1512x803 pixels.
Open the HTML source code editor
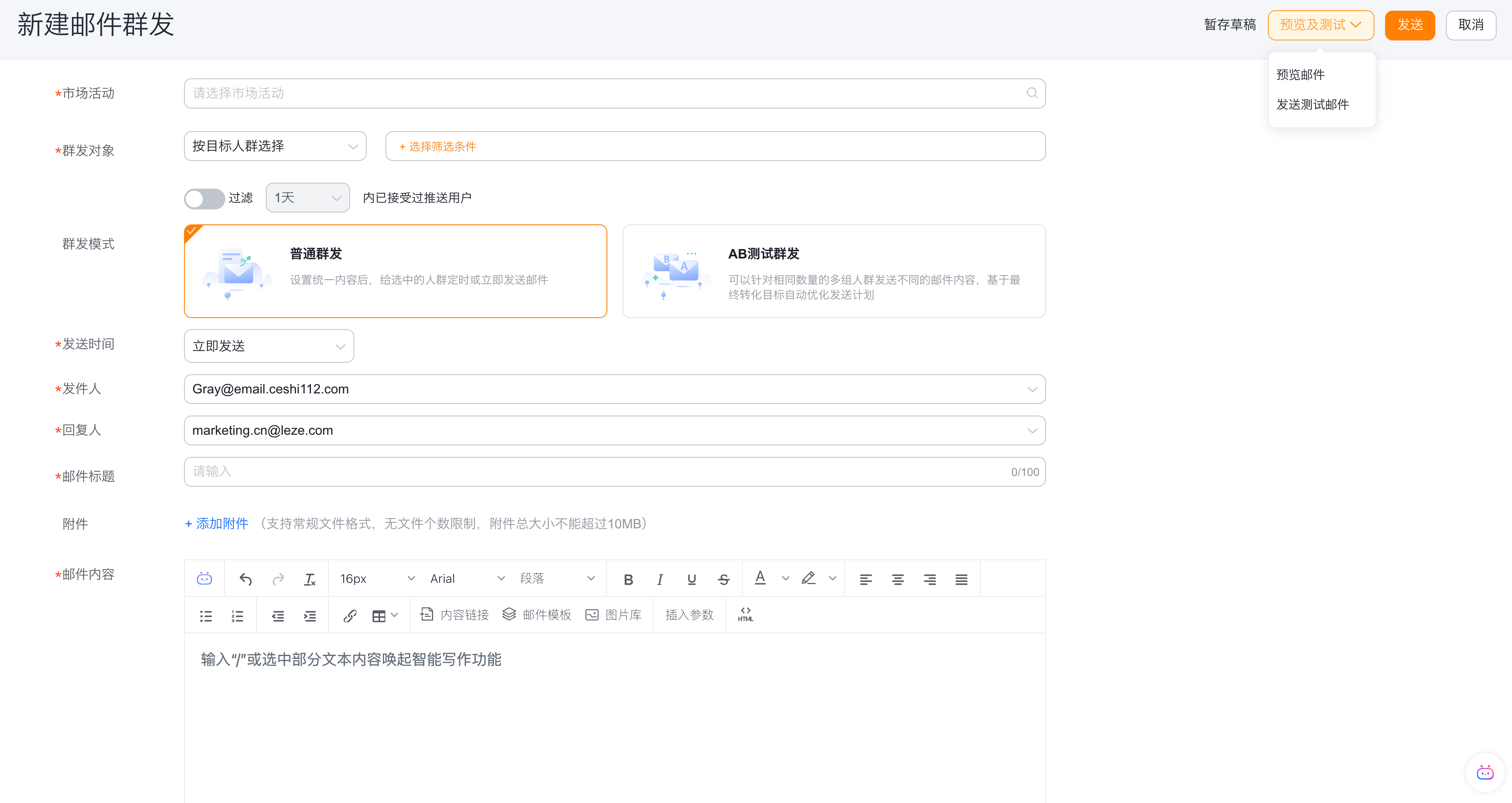click(x=745, y=614)
